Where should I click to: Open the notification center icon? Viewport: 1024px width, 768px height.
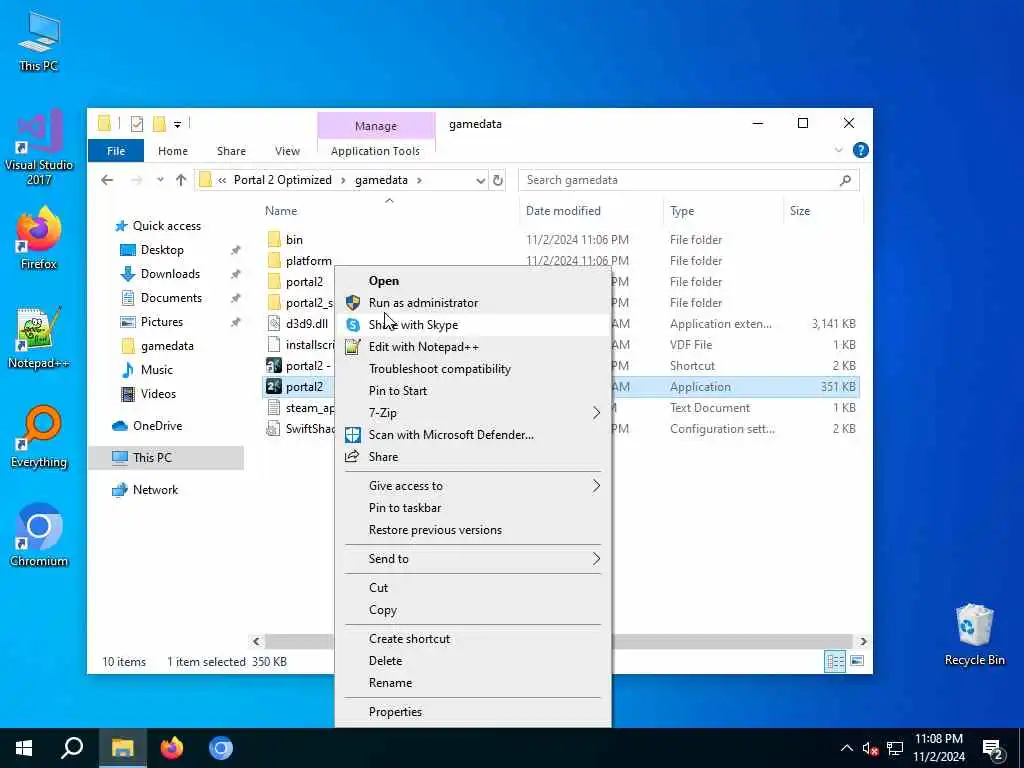(x=993, y=748)
